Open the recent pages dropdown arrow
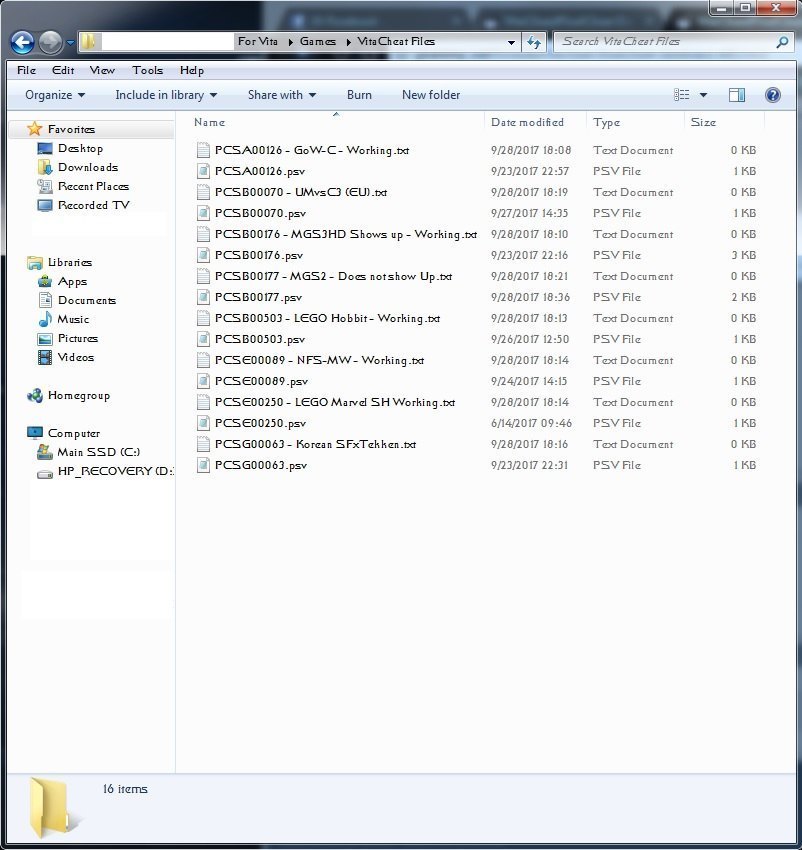The width and height of the screenshot is (802, 850). [70, 42]
